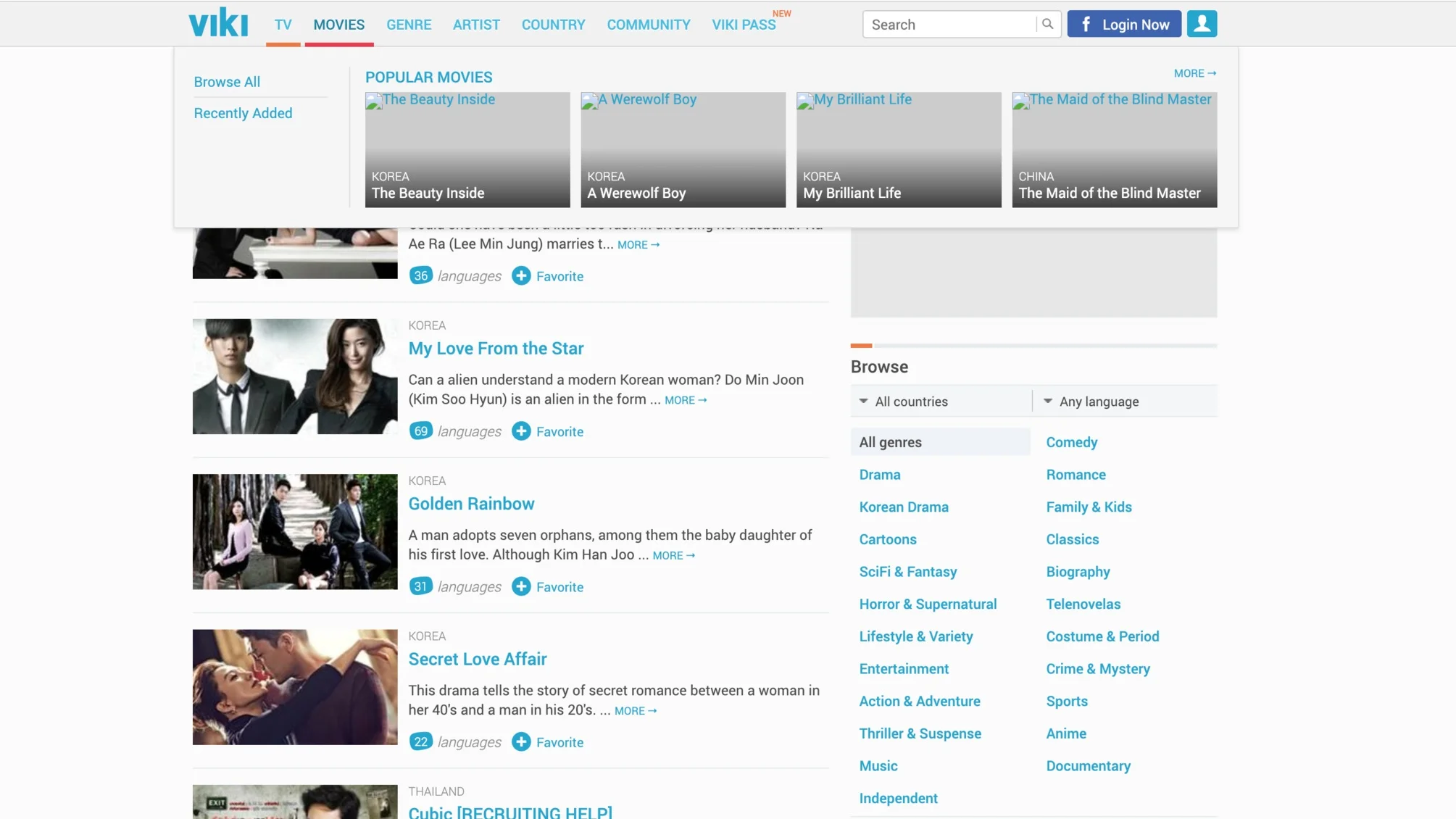The width and height of the screenshot is (1456, 819).
Task: Browse the Action & Adventure genre
Action: [920, 701]
